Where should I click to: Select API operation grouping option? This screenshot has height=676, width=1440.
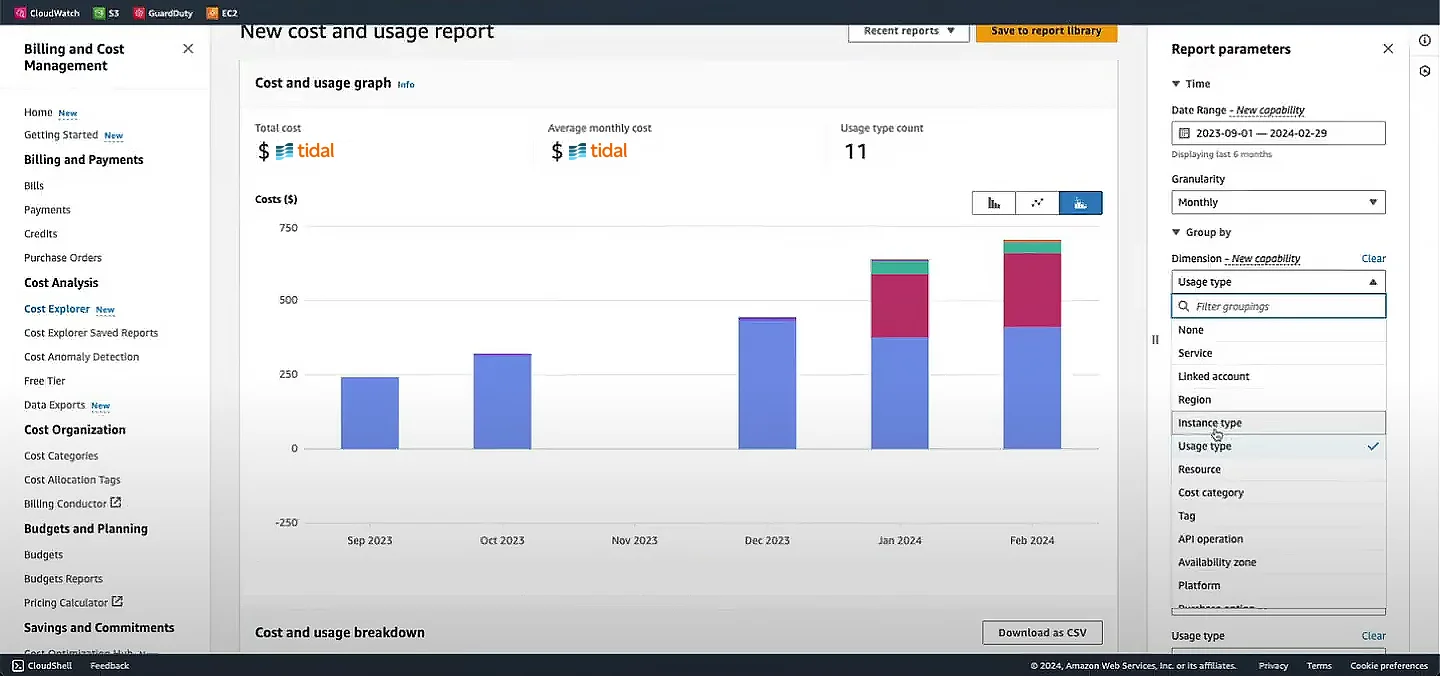(x=1278, y=539)
